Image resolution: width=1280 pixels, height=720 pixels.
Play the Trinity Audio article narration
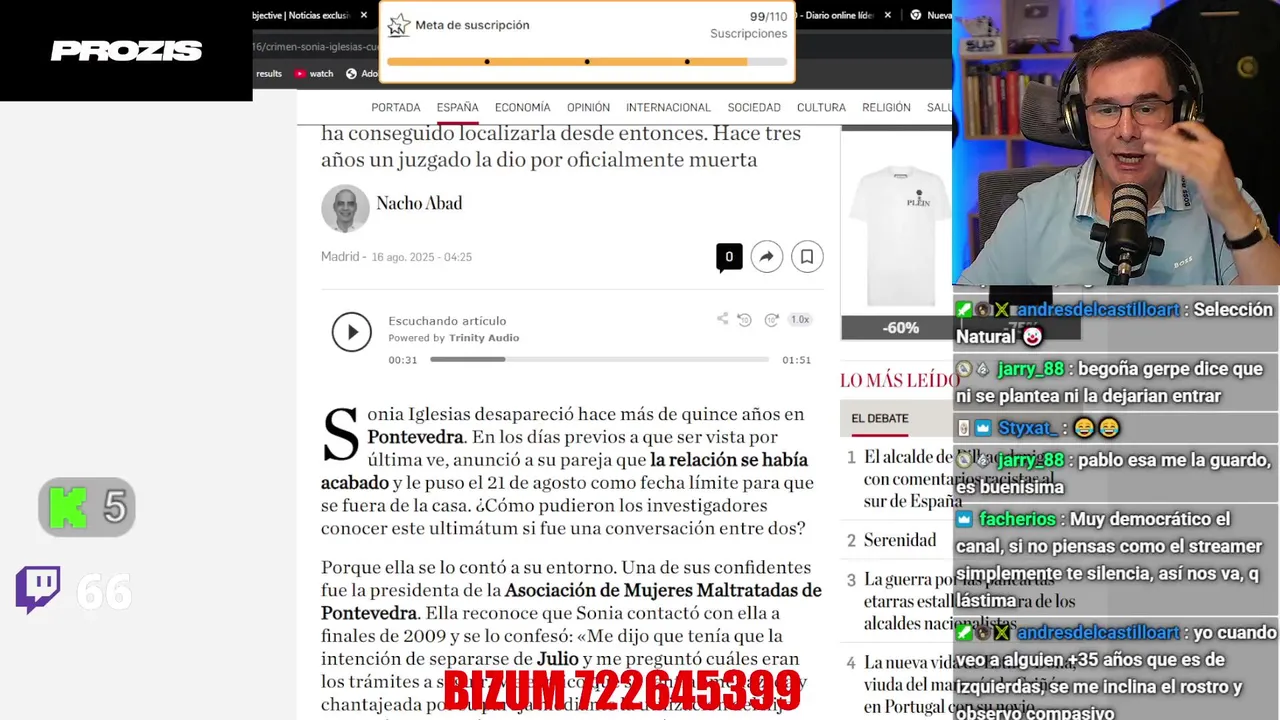351,332
